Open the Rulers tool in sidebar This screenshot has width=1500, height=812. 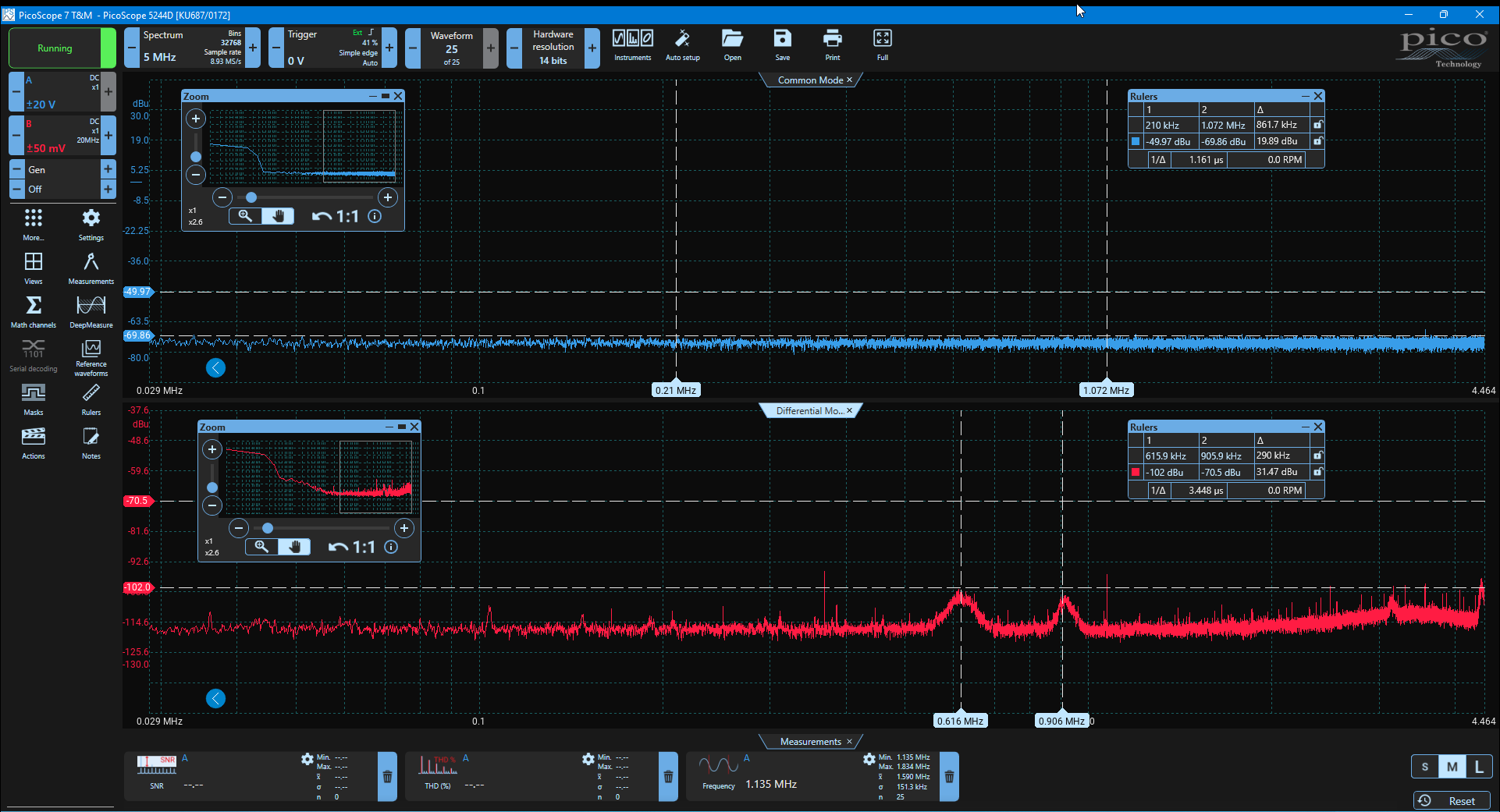point(91,399)
